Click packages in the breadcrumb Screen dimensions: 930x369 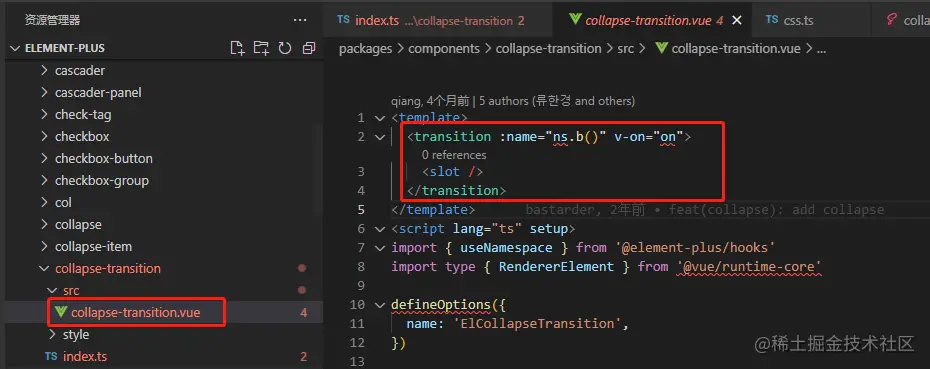pyautogui.click(x=365, y=49)
